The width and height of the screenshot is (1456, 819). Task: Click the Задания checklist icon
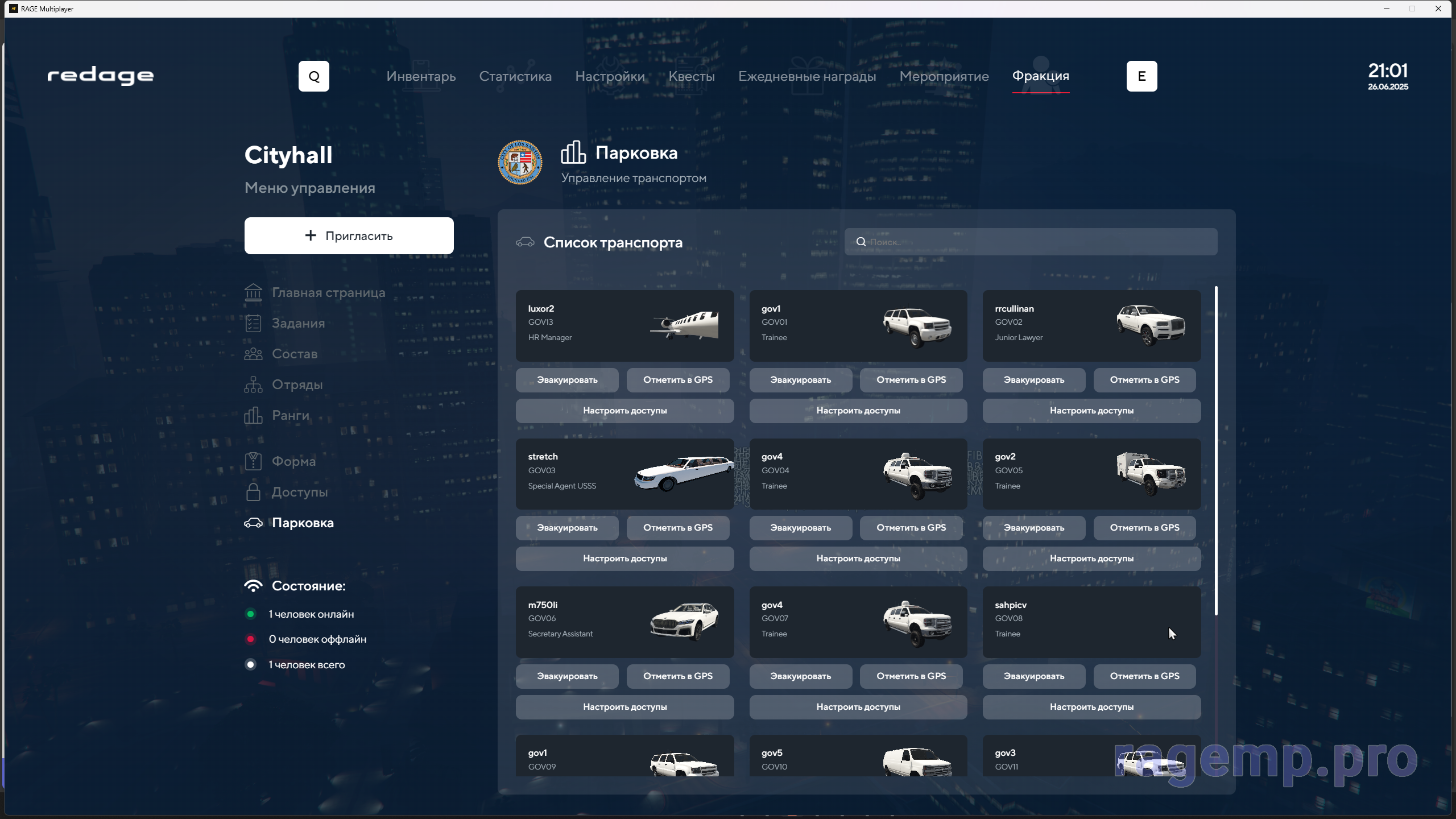[x=253, y=323]
